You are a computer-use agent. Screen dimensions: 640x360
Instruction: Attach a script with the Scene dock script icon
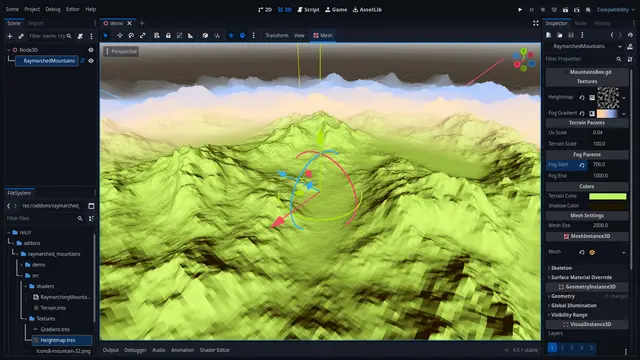pos(80,36)
